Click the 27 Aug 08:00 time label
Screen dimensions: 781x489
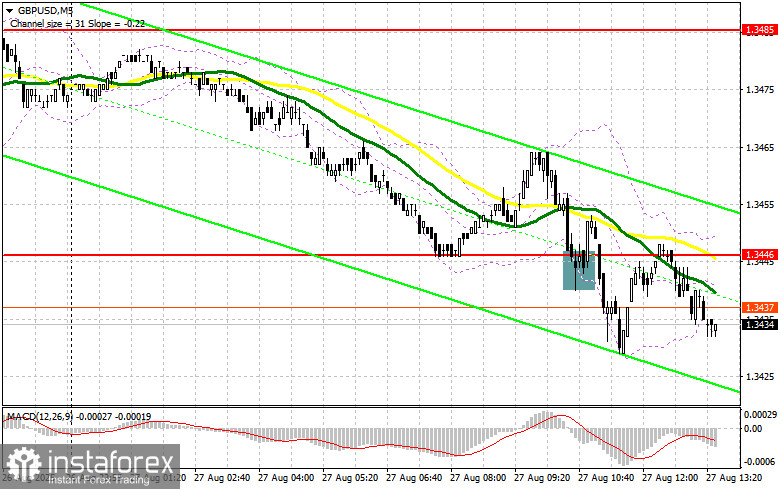[478, 478]
